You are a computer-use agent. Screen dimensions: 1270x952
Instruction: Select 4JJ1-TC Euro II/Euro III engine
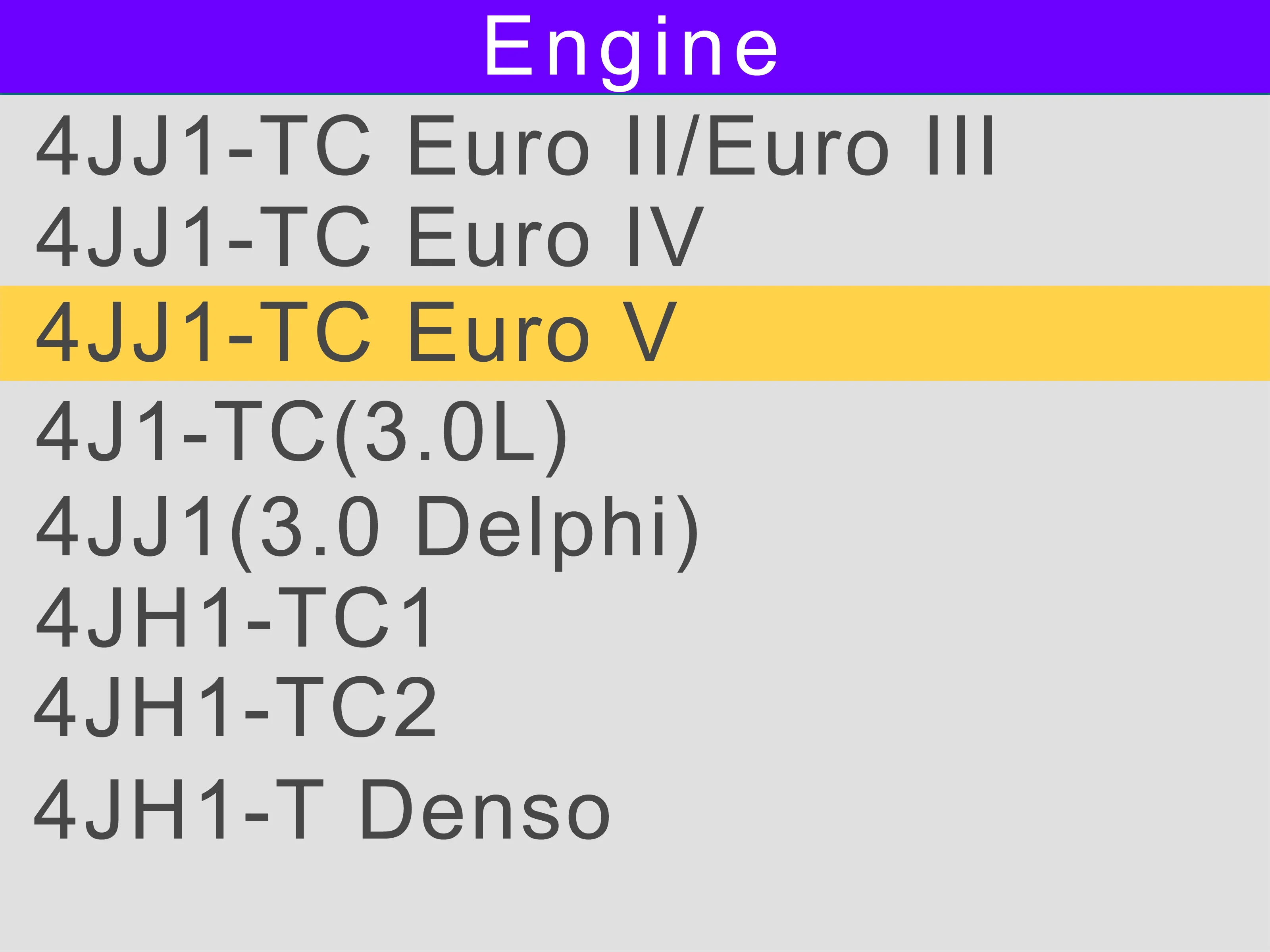click(x=514, y=145)
